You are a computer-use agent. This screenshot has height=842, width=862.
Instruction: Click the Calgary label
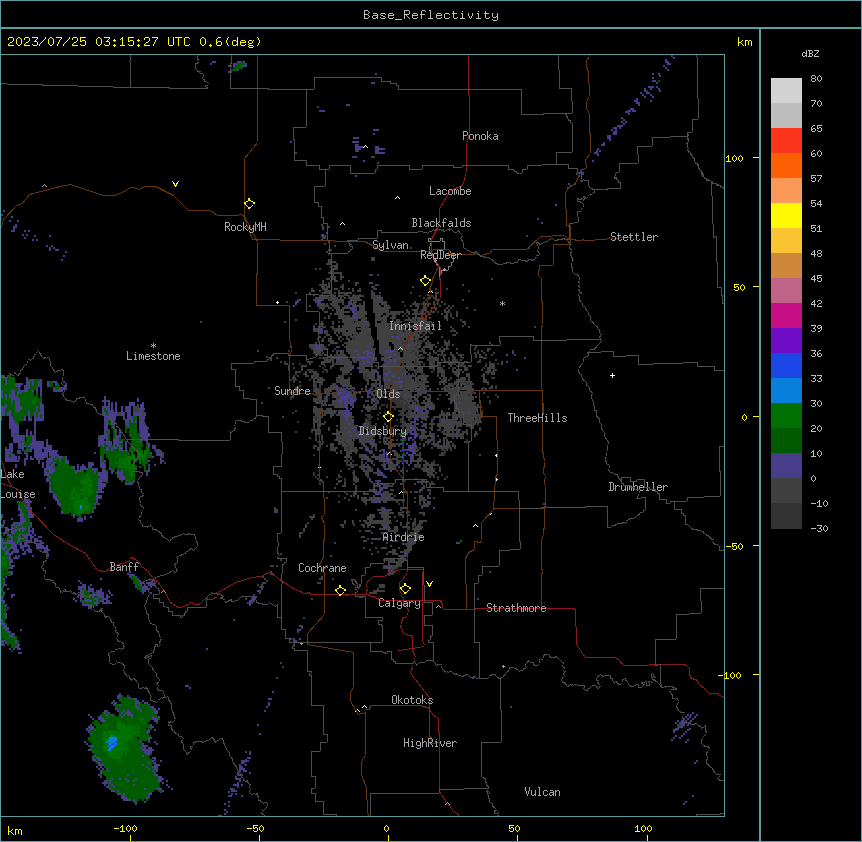399,603
